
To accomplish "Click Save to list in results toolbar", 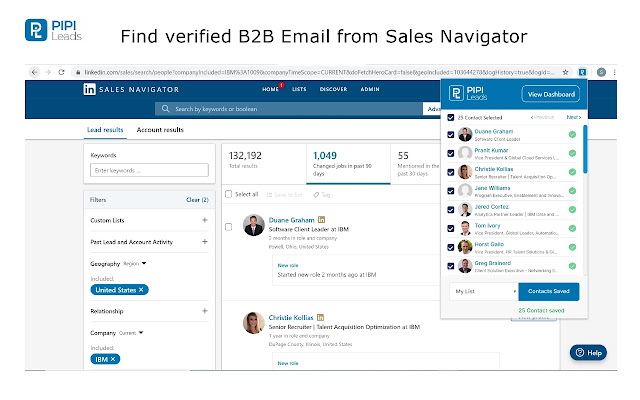I will point(284,195).
